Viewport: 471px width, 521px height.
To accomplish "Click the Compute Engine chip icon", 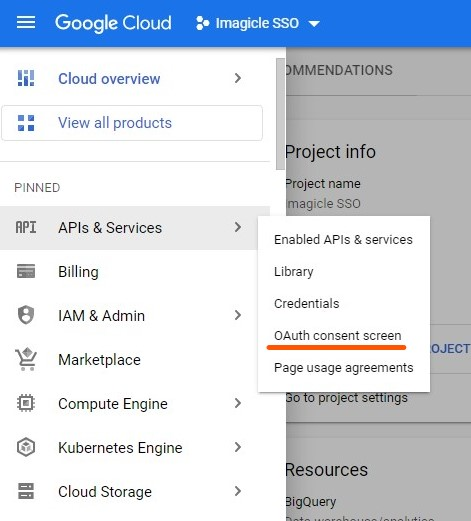I will coord(26,403).
